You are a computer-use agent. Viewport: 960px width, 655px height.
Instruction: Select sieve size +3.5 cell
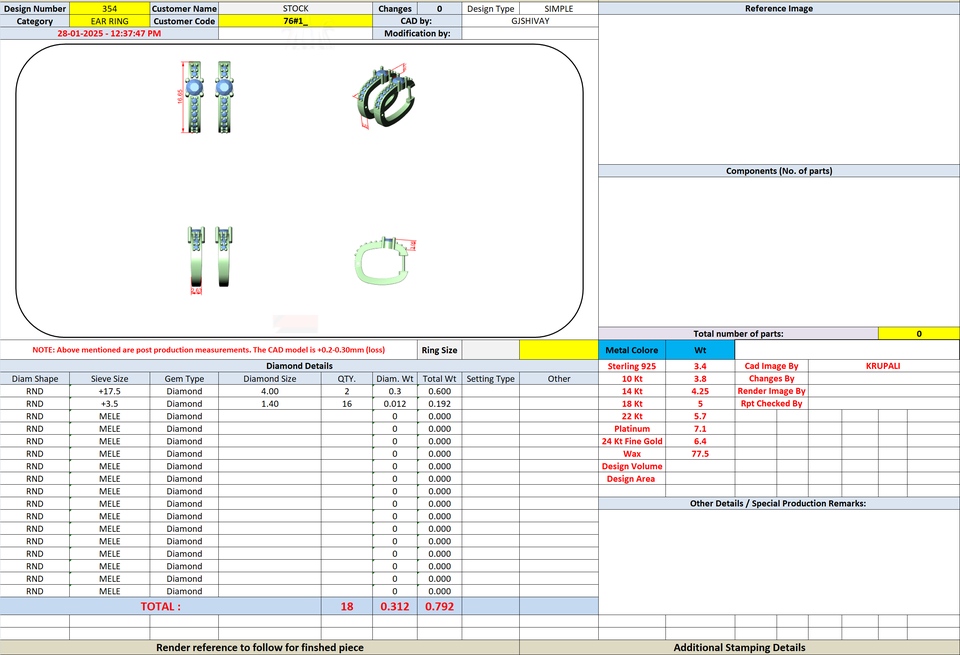(x=110, y=404)
